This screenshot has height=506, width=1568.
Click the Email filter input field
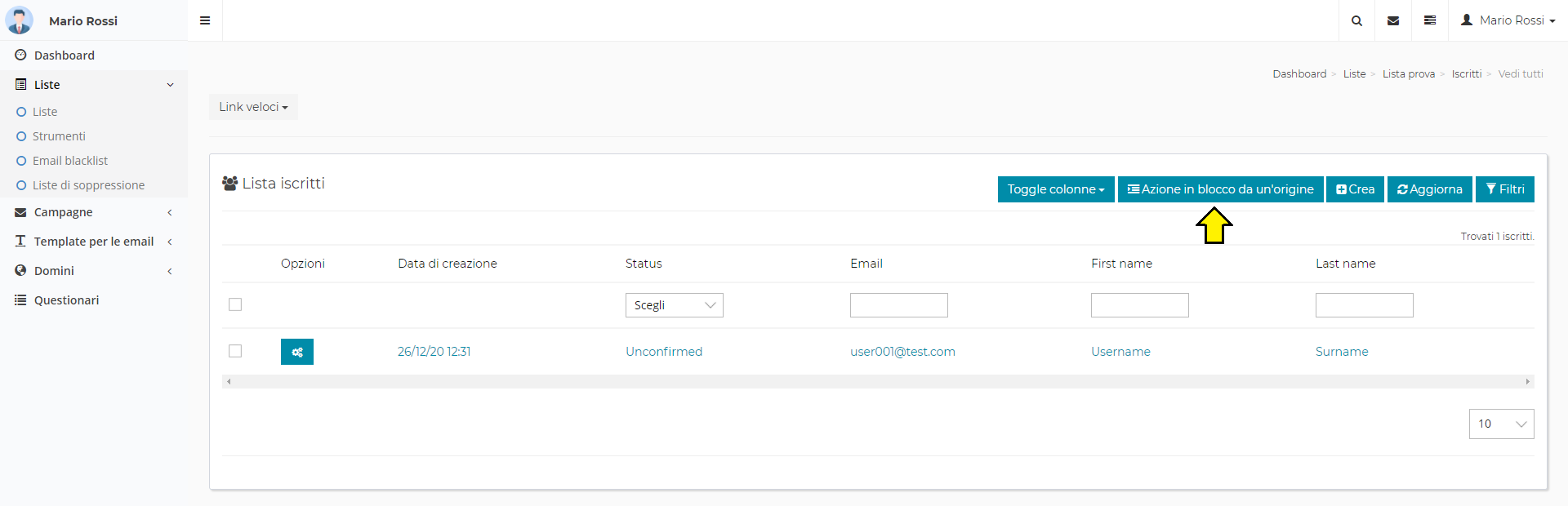point(898,305)
